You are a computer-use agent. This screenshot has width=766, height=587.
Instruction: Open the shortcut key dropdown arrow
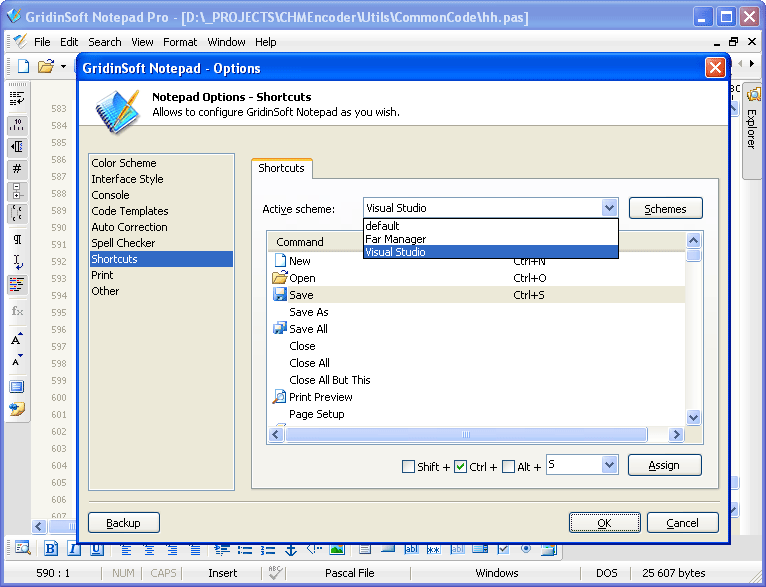(609, 464)
